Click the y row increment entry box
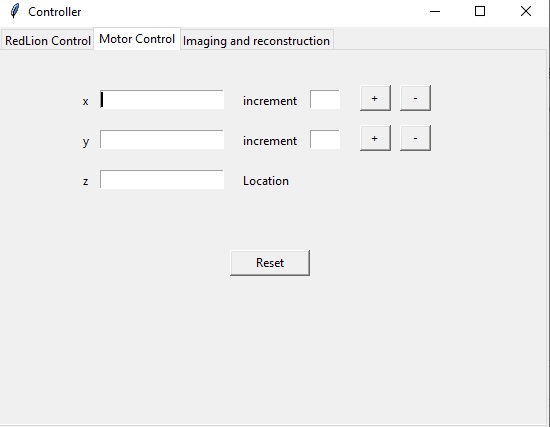Screen dimensions: 550x427 click(325, 140)
